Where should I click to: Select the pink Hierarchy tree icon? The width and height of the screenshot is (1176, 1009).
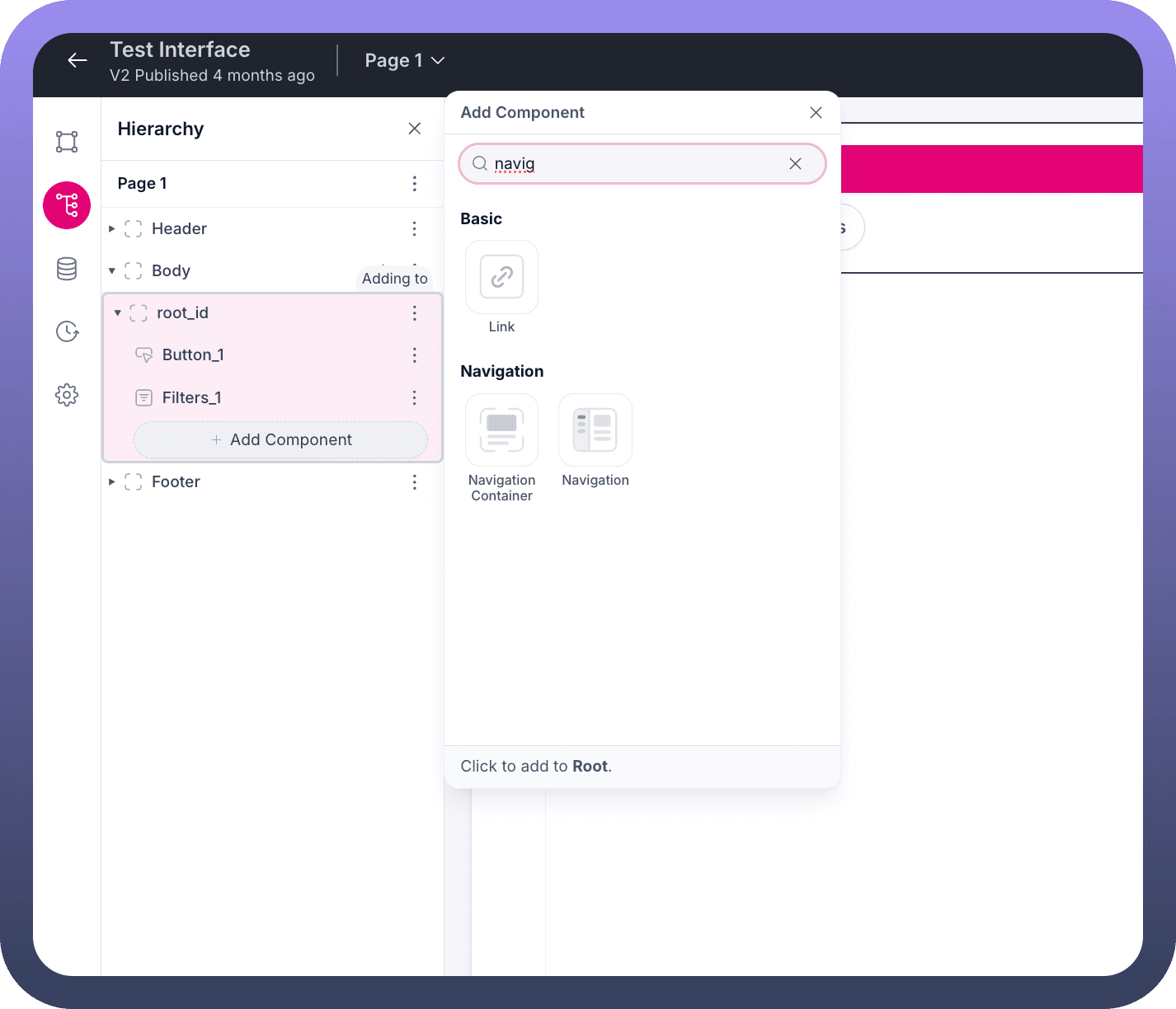[x=67, y=205]
